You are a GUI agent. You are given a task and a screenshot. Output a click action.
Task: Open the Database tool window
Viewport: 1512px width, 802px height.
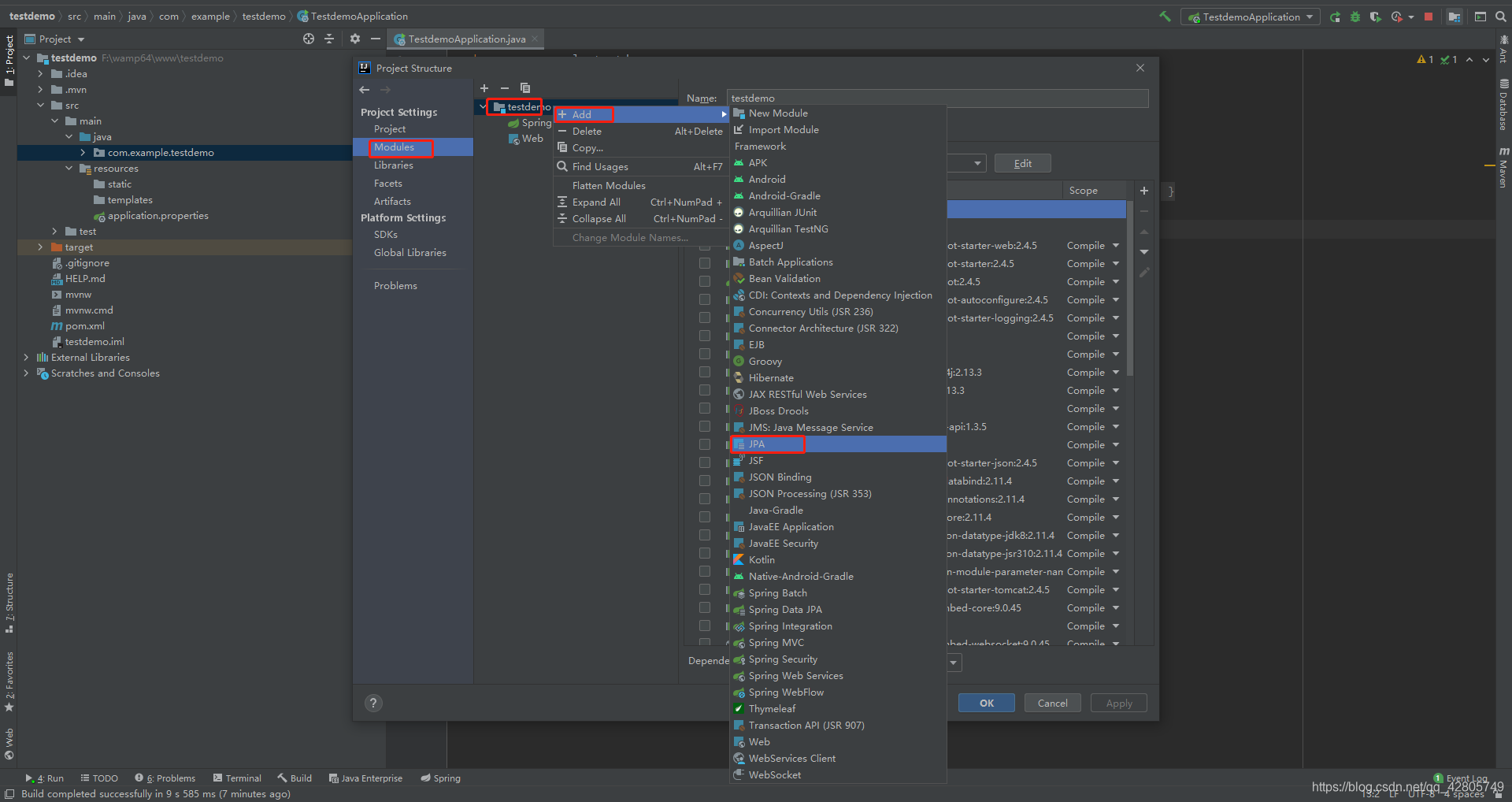1503,105
